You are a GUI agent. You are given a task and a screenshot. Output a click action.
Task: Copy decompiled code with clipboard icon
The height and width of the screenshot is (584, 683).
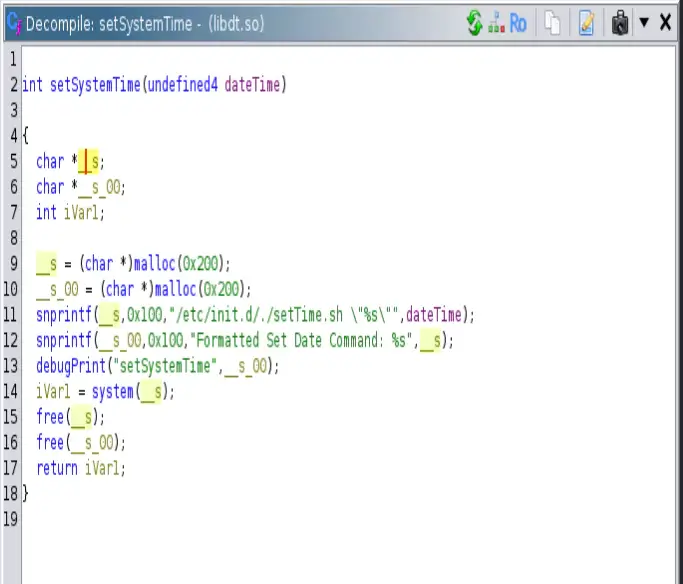552,23
